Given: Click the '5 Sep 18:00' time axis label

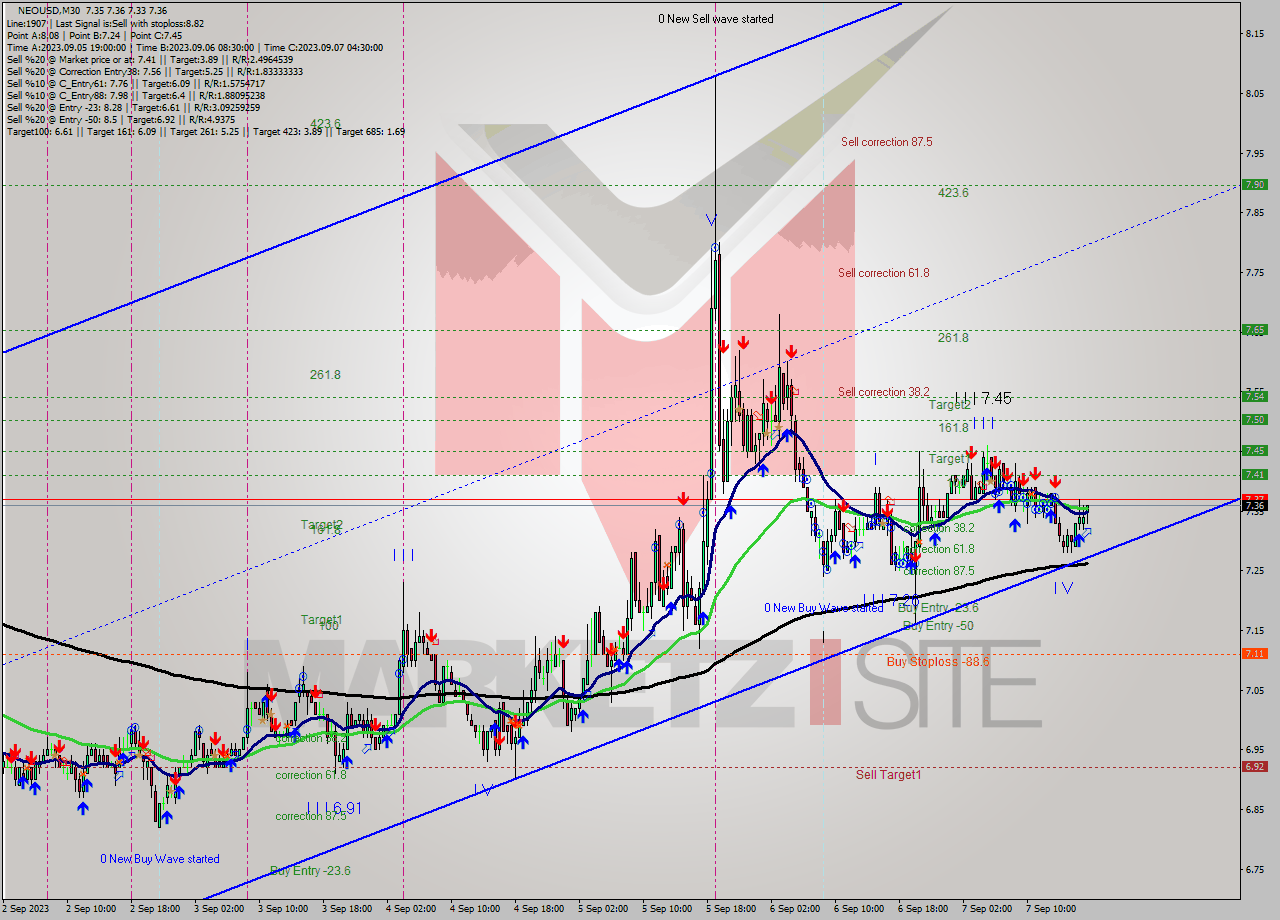Looking at the screenshot, I should pyautogui.click(x=732, y=909).
